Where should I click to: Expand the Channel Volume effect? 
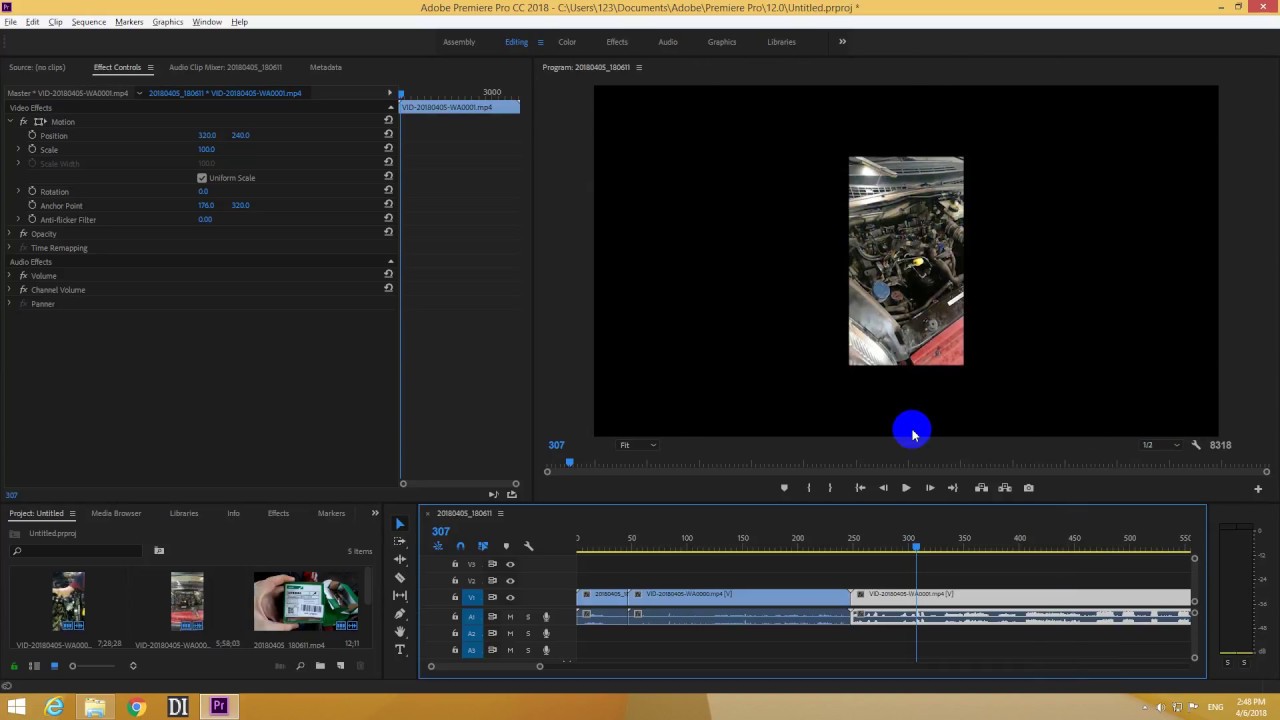point(10,290)
